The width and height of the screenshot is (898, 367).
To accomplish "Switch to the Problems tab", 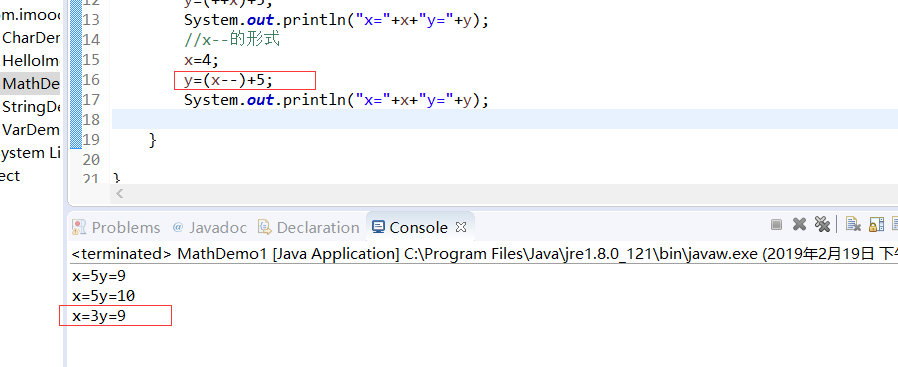I will point(125,227).
